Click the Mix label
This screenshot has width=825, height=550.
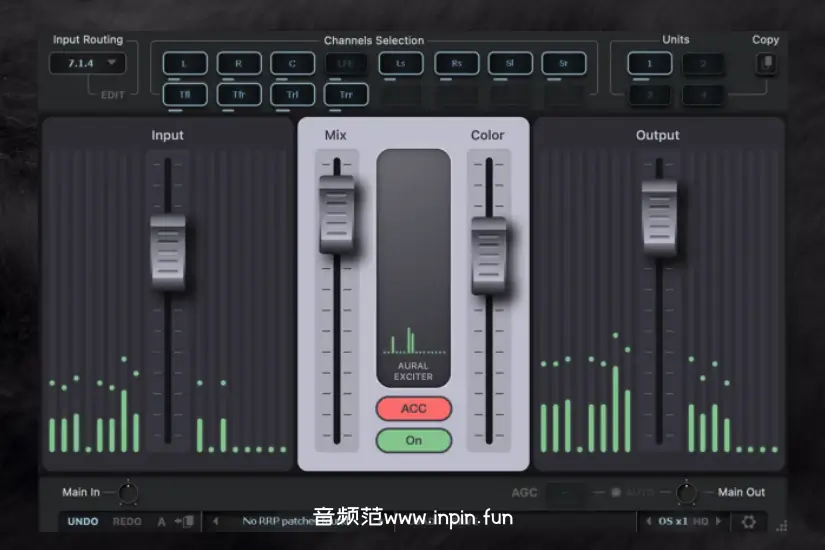(336, 135)
